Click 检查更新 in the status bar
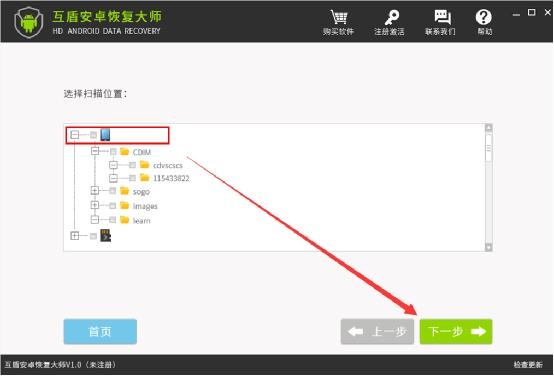 coord(528,365)
